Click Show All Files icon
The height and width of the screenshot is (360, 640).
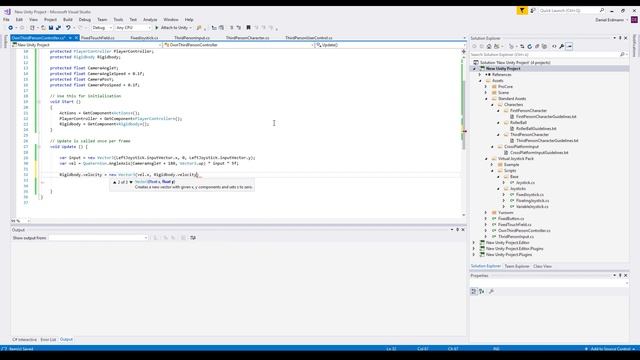point(544,47)
